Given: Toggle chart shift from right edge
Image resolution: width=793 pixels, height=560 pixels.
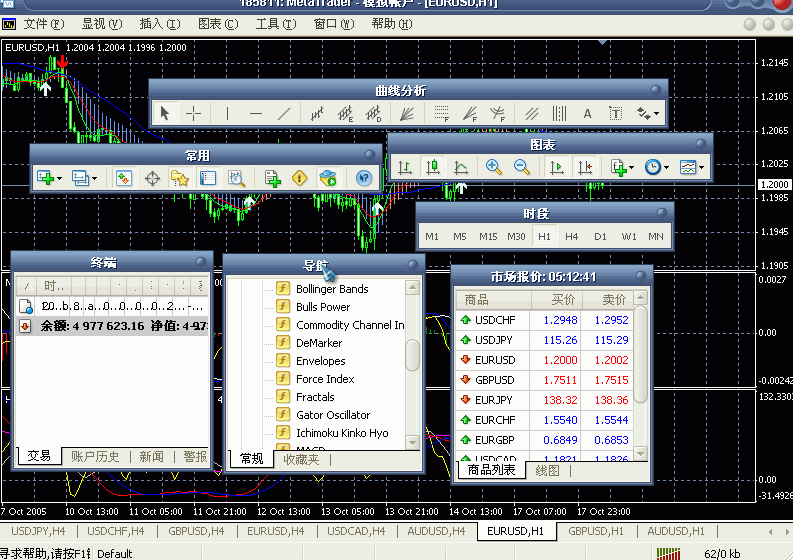Looking at the screenshot, I should tap(585, 167).
